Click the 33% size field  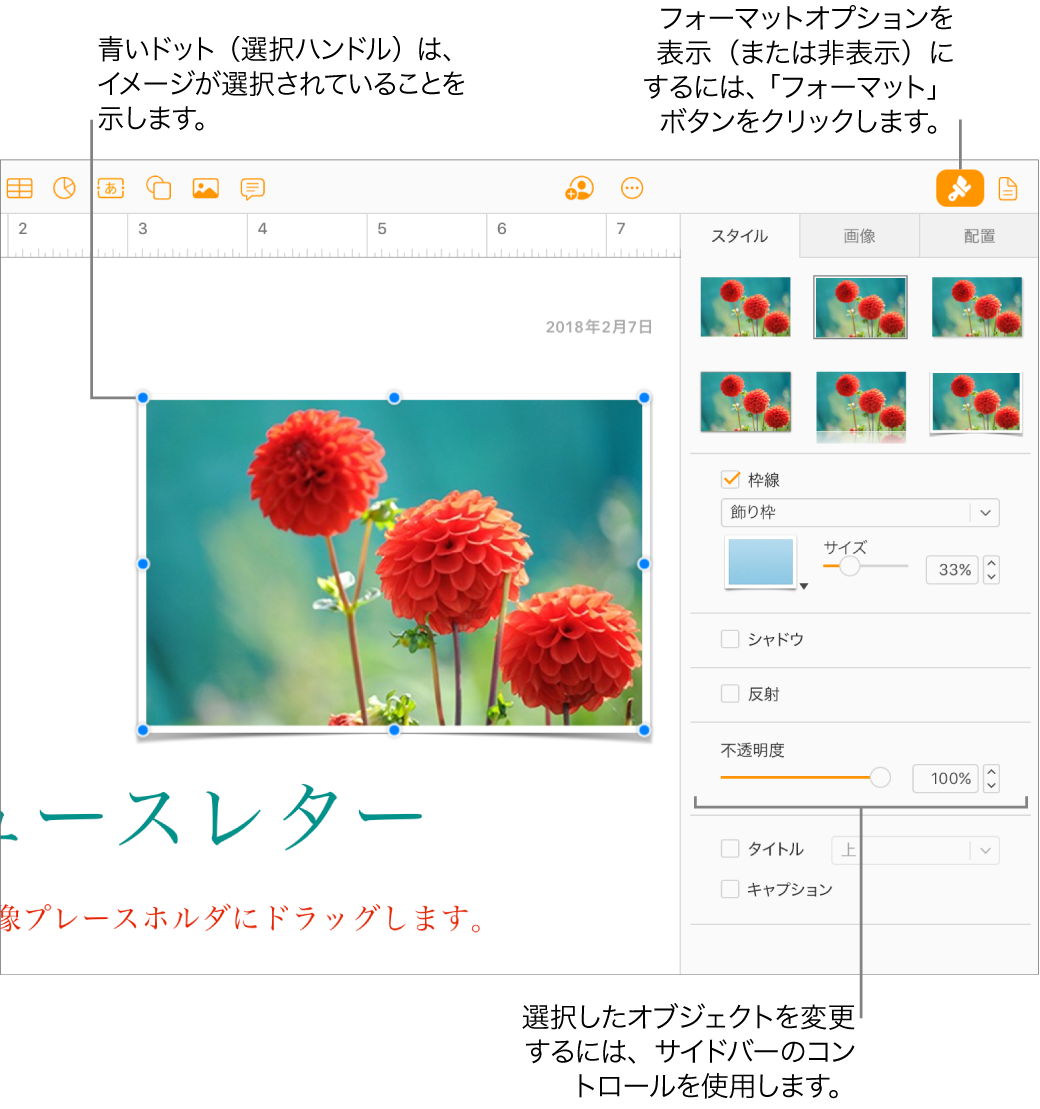pos(952,570)
